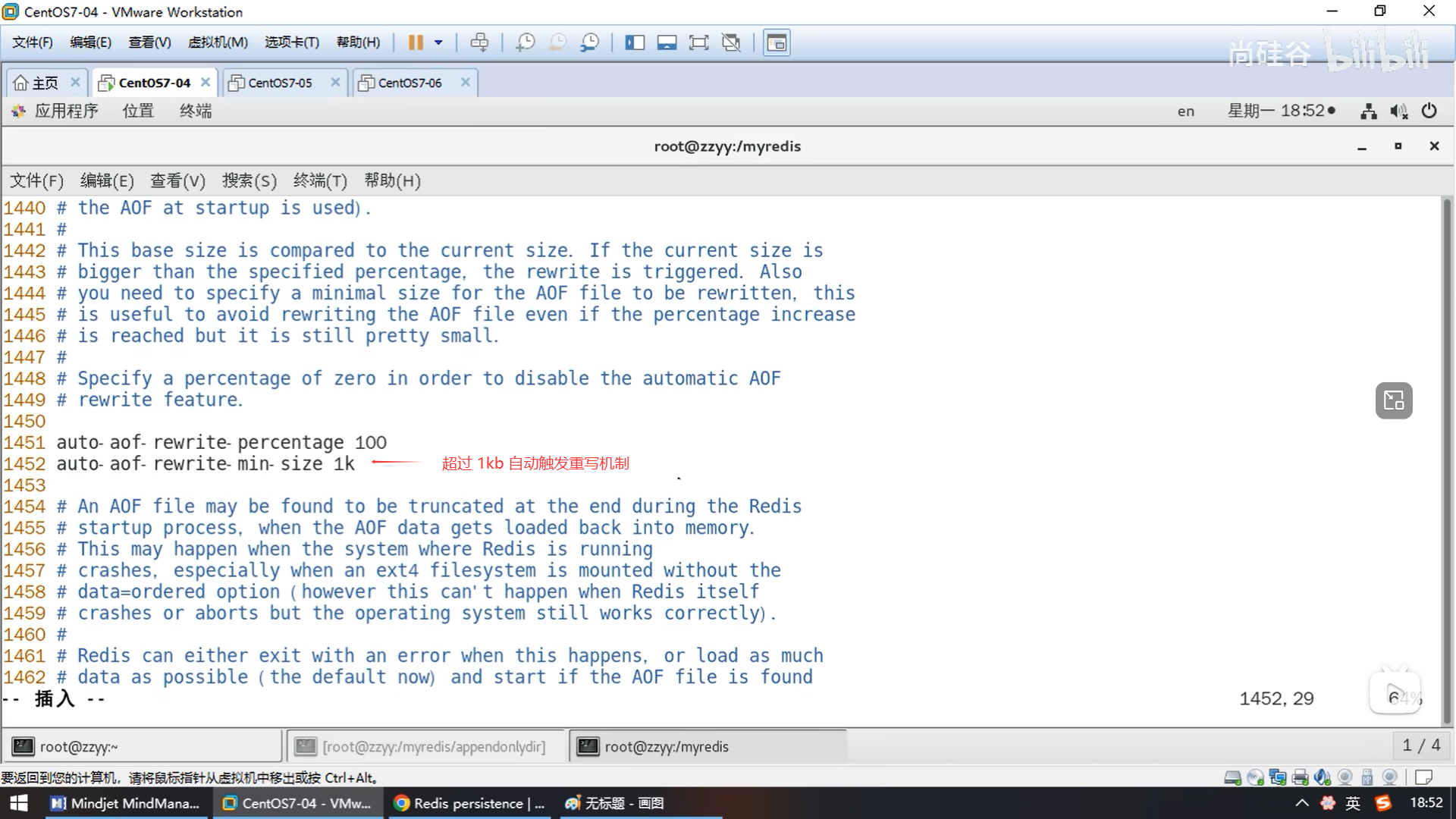Screen dimensions: 1456x819
Task: Pause the virtual machine
Action: click(415, 42)
